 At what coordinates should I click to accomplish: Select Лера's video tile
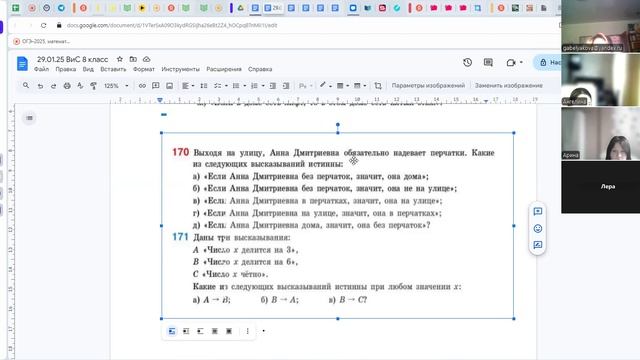click(x=600, y=187)
